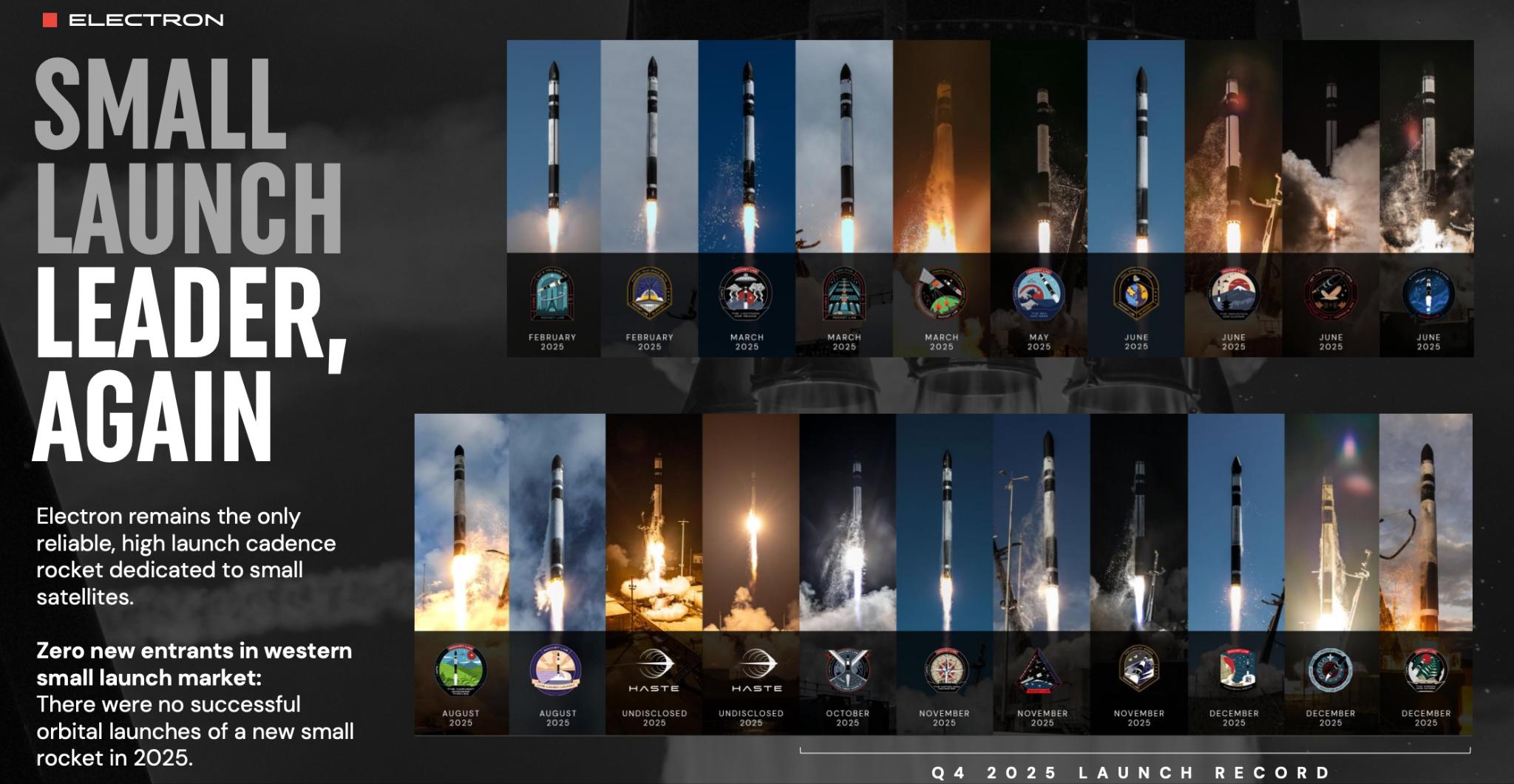Select the flying bird mission patch
This screenshot has width=1514, height=784.
coord(1331,295)
